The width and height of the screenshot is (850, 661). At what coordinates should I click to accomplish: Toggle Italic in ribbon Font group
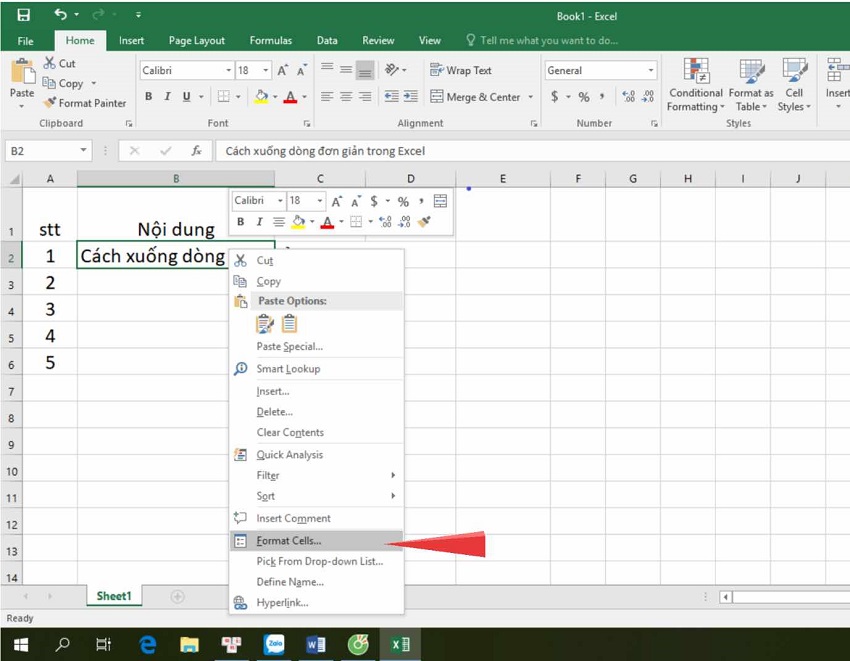pos(167,97)
